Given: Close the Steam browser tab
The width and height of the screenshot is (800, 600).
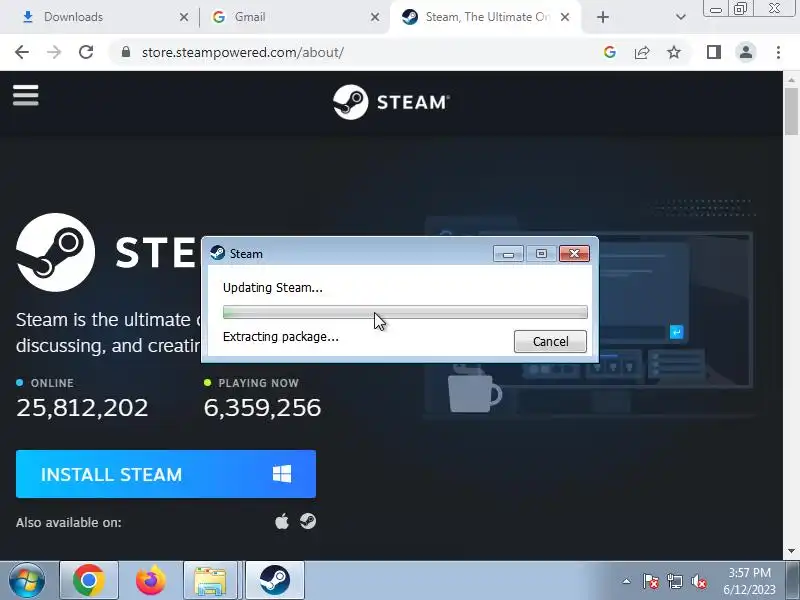Looking at the screenshot, I should coord(565,17).
